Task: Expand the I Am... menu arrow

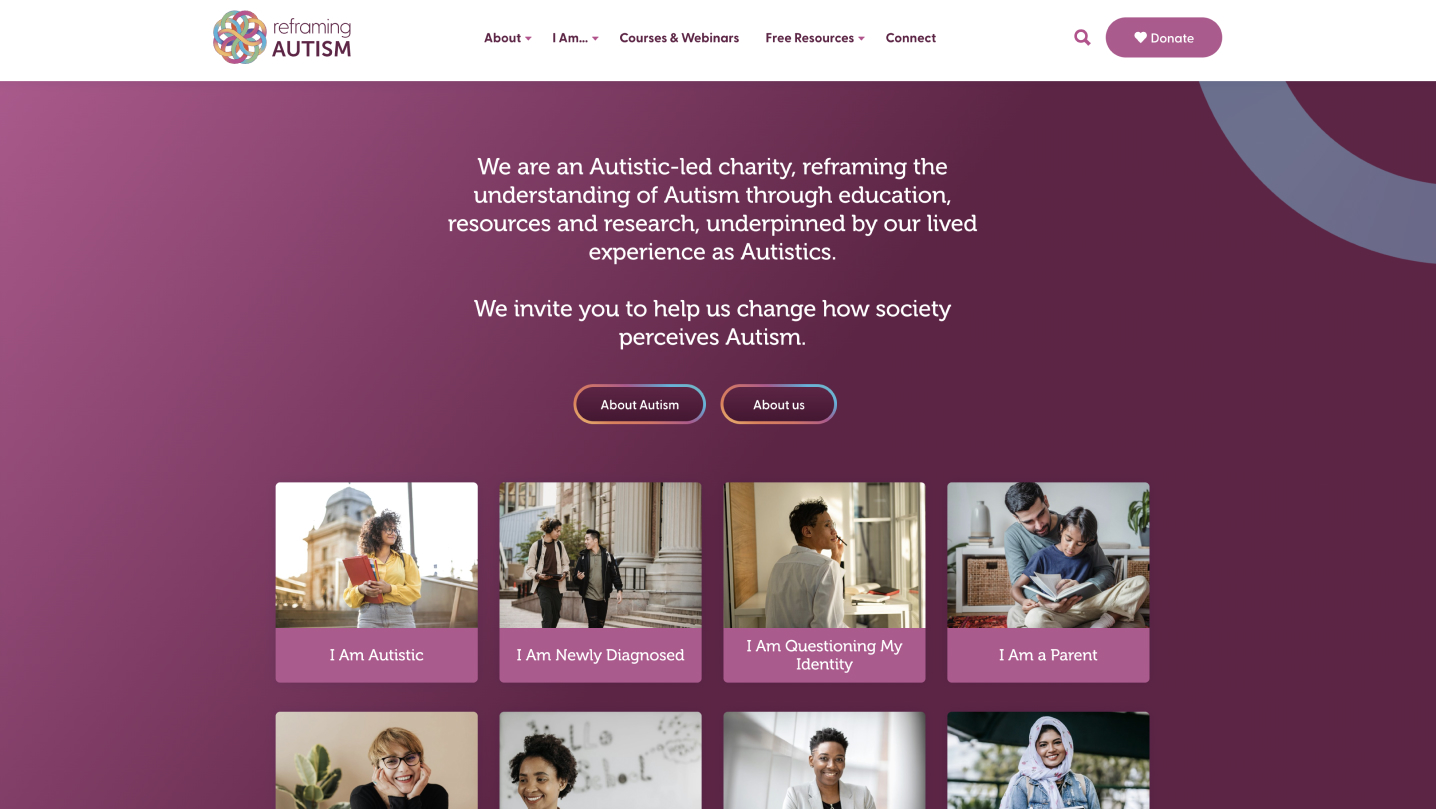Action: [x=595, y=39]
